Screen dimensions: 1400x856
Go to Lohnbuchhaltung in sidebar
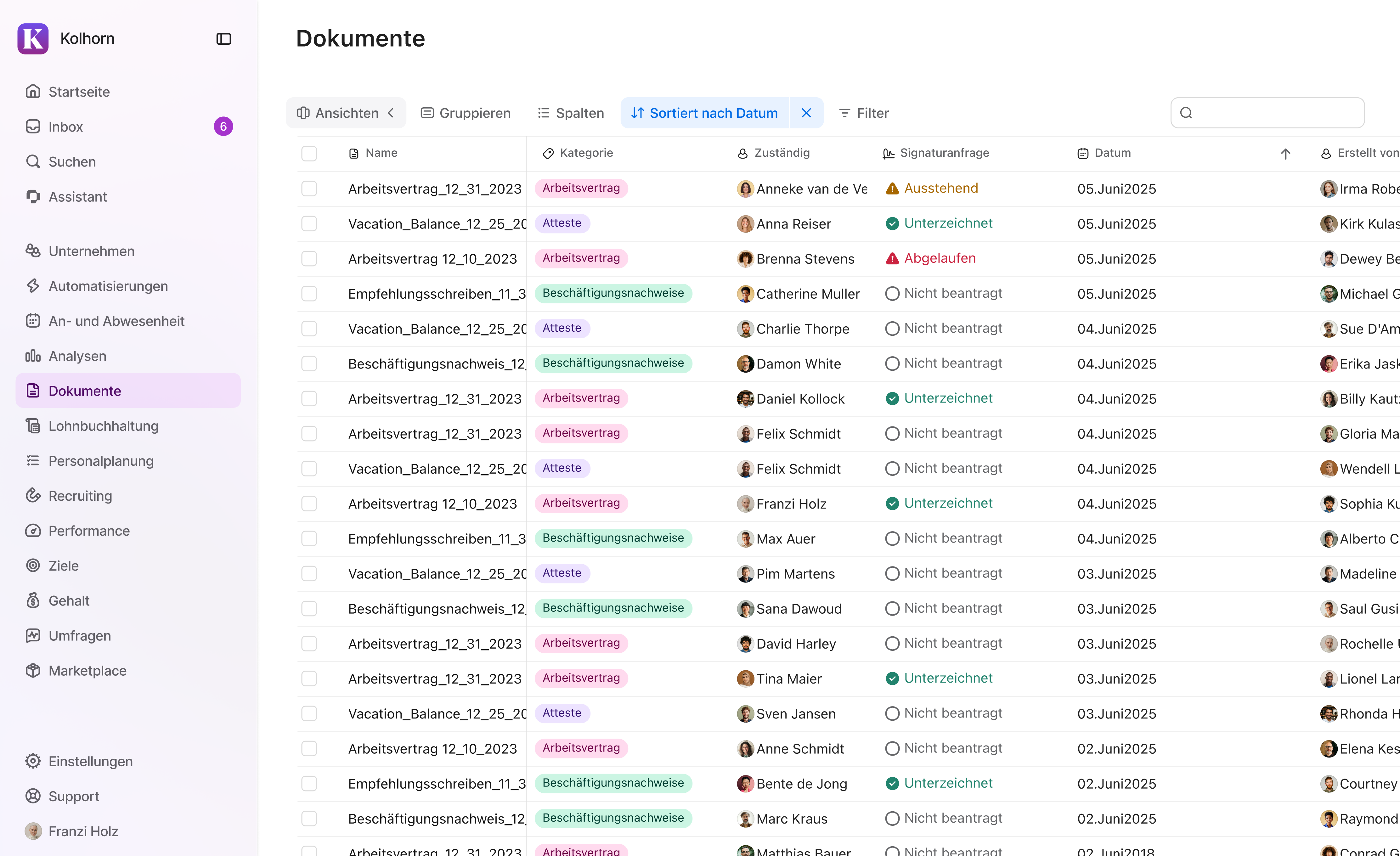pos(103,426)
